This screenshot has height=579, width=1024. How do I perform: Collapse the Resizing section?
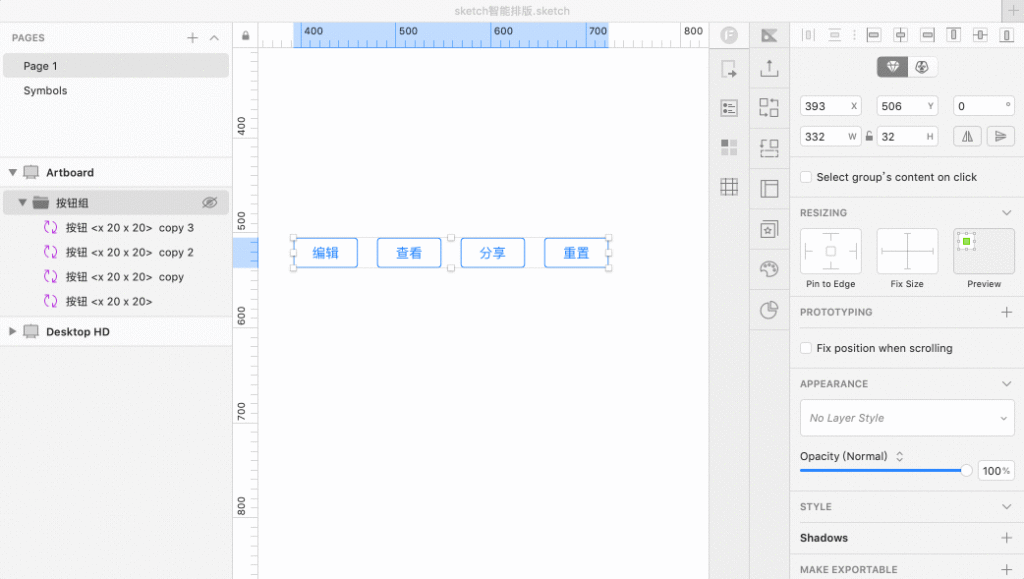pyautogui.click(x=1006, y=213)
